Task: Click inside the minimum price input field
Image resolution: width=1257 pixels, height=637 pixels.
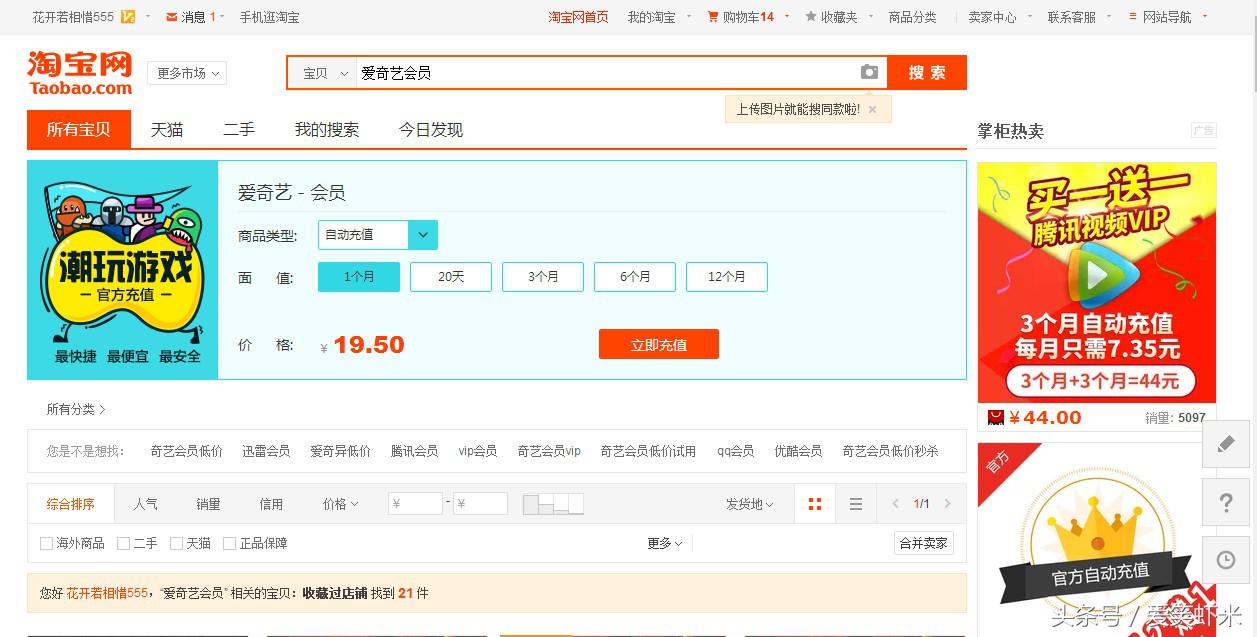Action: pos(415,503)
